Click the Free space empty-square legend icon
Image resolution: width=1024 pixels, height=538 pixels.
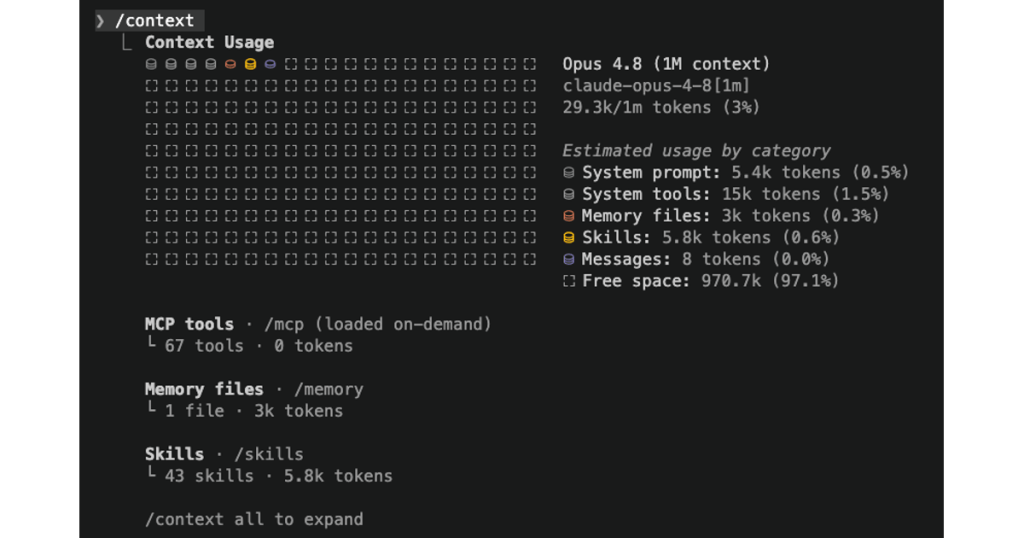pyautogui.click(x=569, y=281)
